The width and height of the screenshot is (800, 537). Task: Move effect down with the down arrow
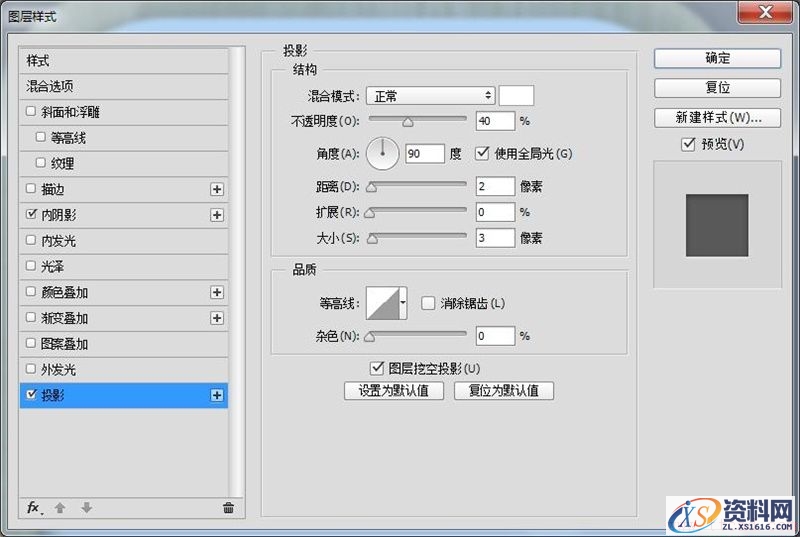coord(87,507)
